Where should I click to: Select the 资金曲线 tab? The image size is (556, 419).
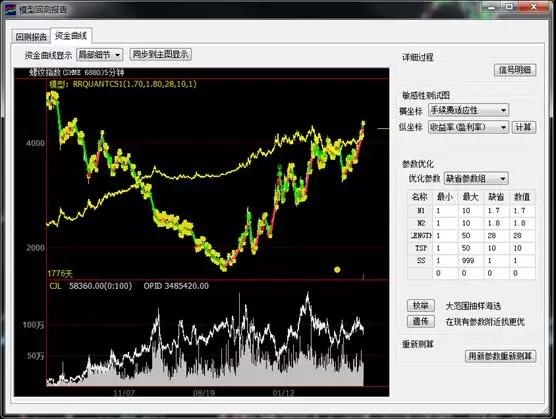click(71, 35)
